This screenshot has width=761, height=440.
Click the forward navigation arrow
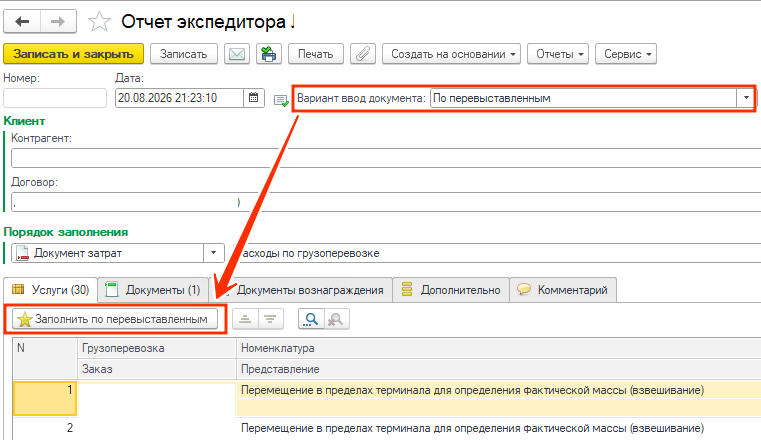pos(58,22)
